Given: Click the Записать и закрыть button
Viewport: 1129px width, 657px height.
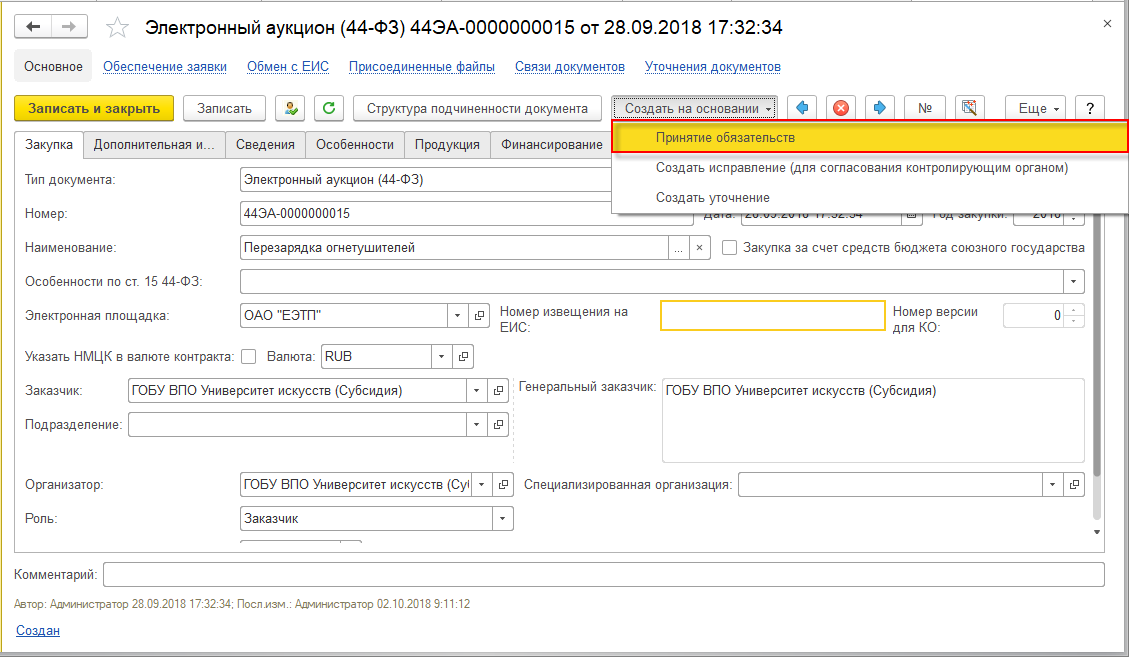Looking at the screenshot, I should [x=94, y=108].
